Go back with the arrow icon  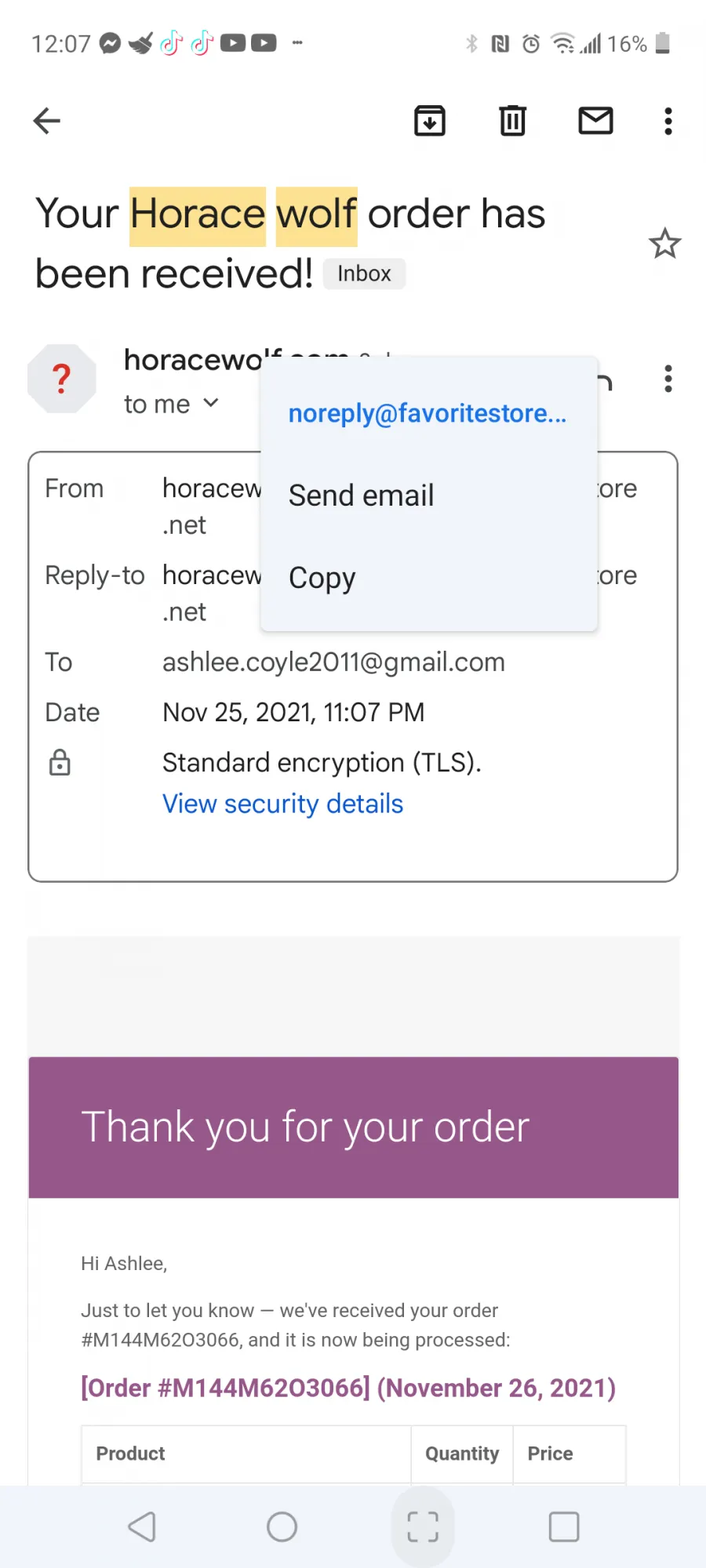click(x=47, y=121)
